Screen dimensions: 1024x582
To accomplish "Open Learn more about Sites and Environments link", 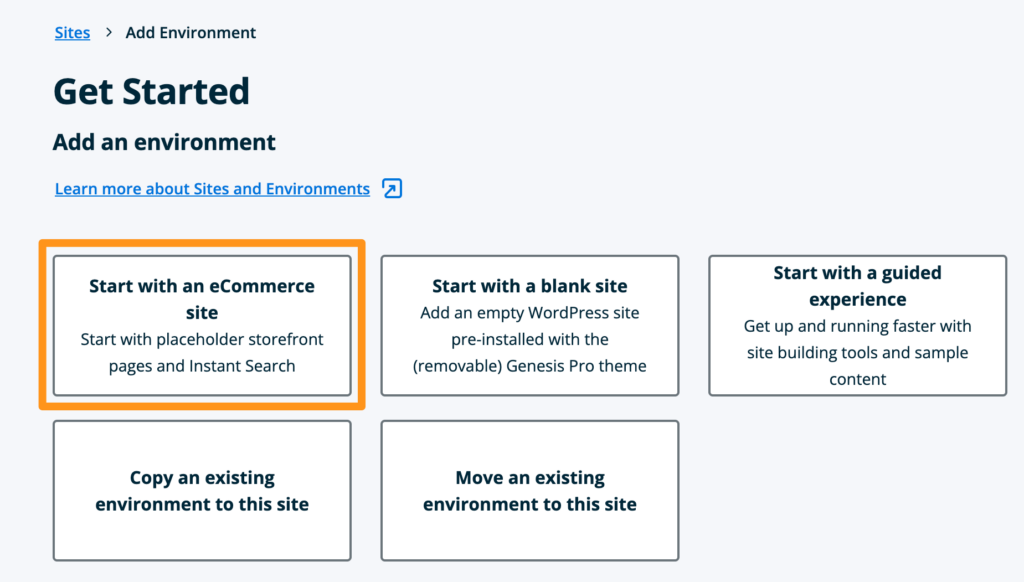I will point(212,189).
